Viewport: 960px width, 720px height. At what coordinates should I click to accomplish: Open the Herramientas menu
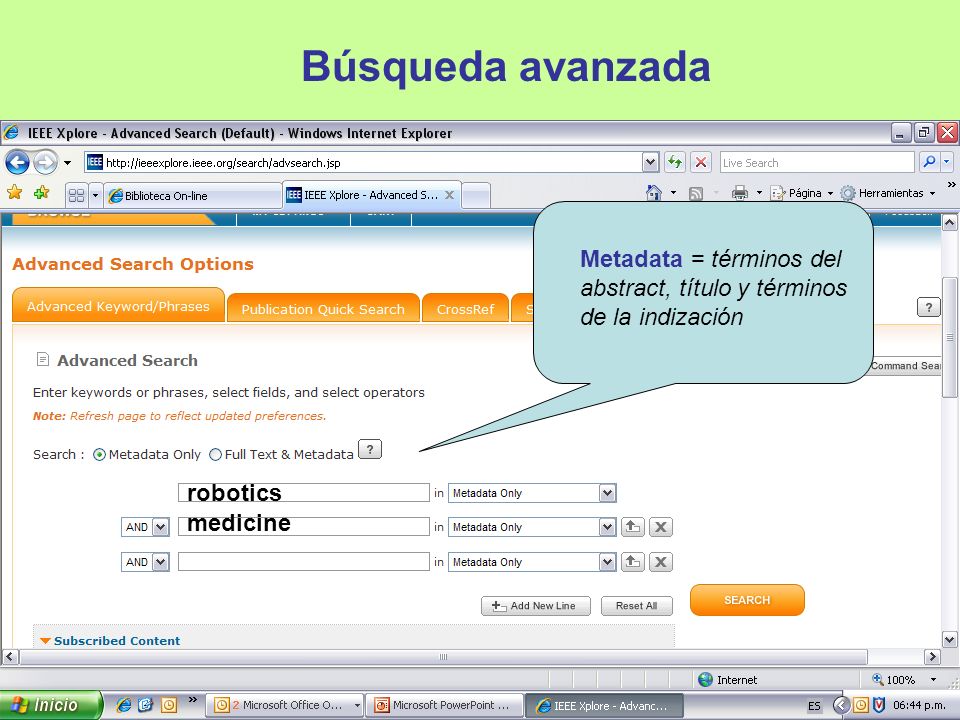(x=888, y=193)
